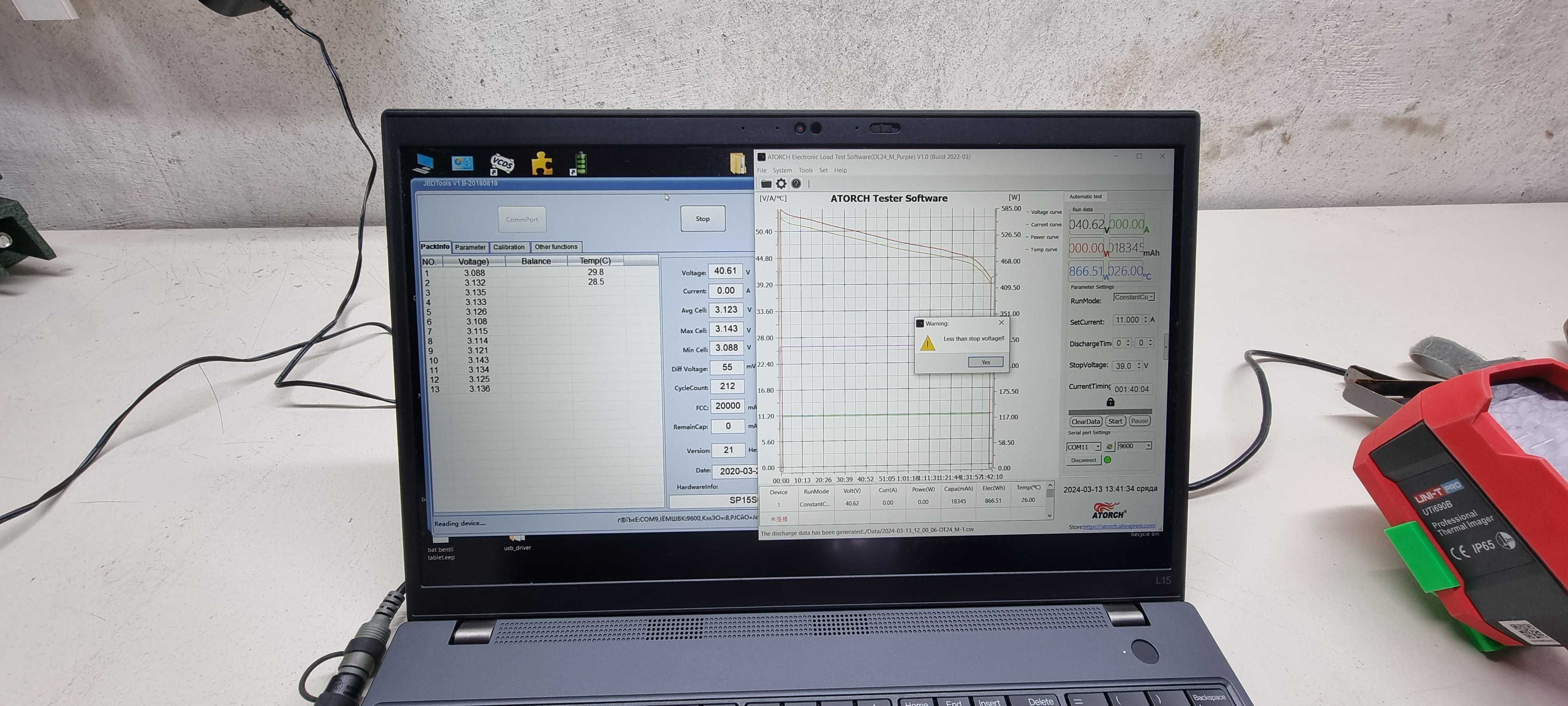The height and width of the screenshot is (706, 1568).
Task: Expand side panel arrow at right edge
Action: tap(1165, 347)
